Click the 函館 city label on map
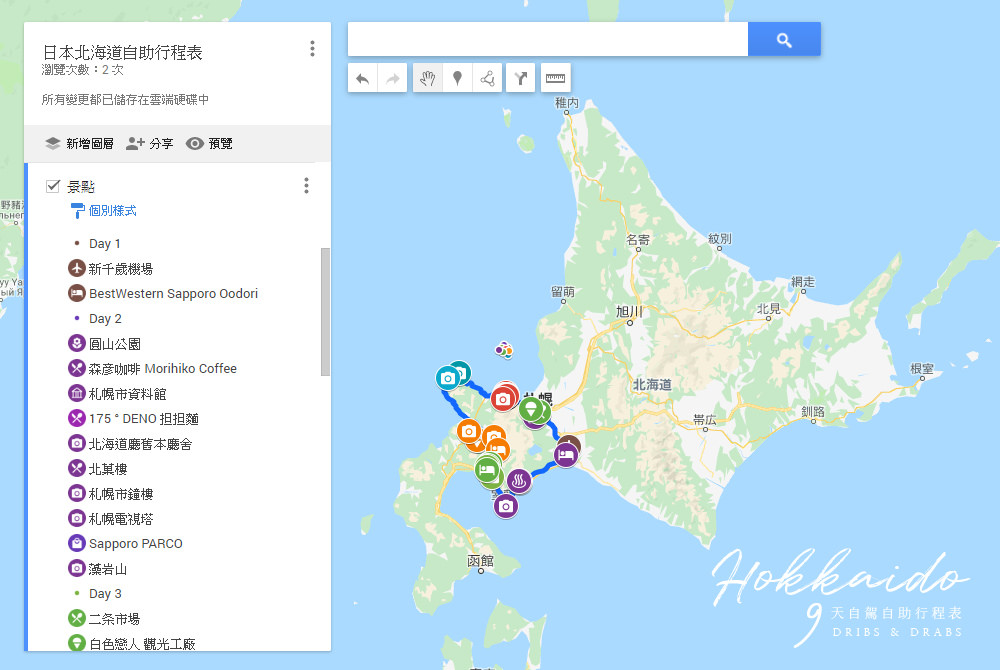Screen dimensions: 1000x670 pyautogui.click(x=480, y=561)
